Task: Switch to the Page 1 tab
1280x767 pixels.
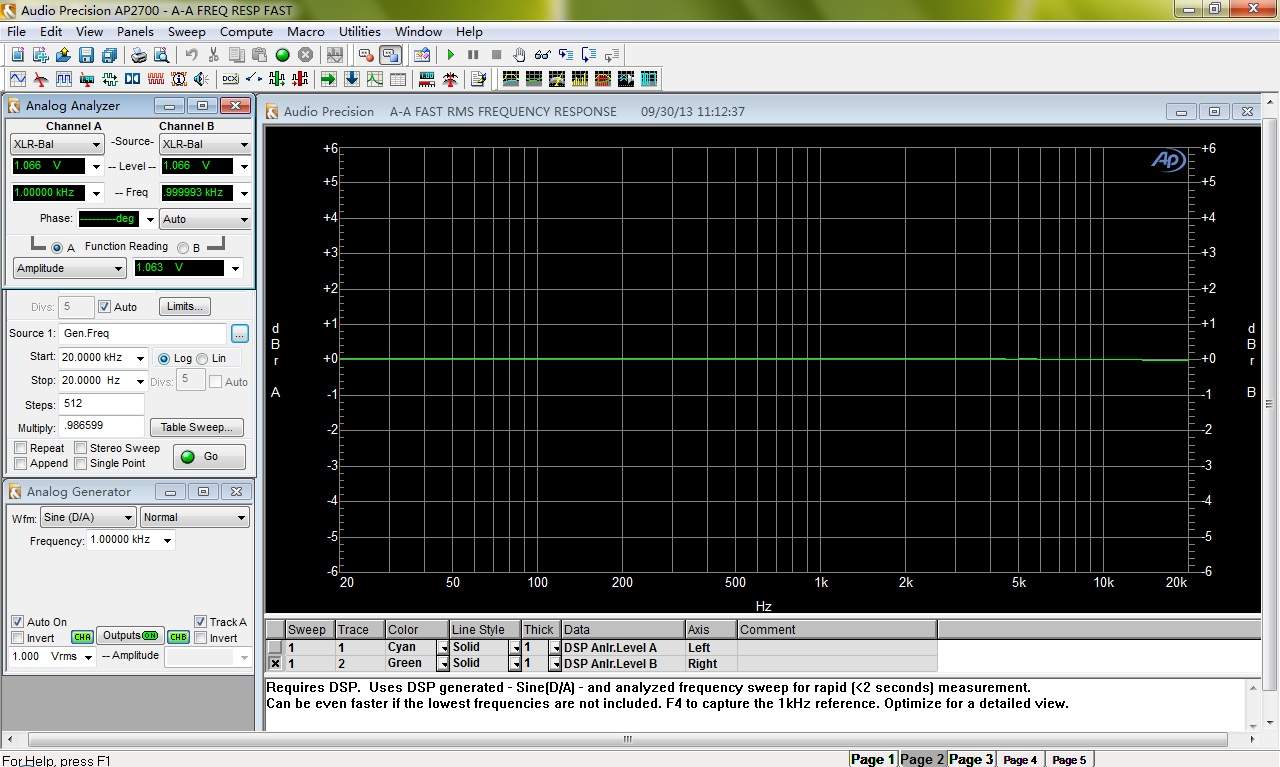Action: (x=873, y=759)
